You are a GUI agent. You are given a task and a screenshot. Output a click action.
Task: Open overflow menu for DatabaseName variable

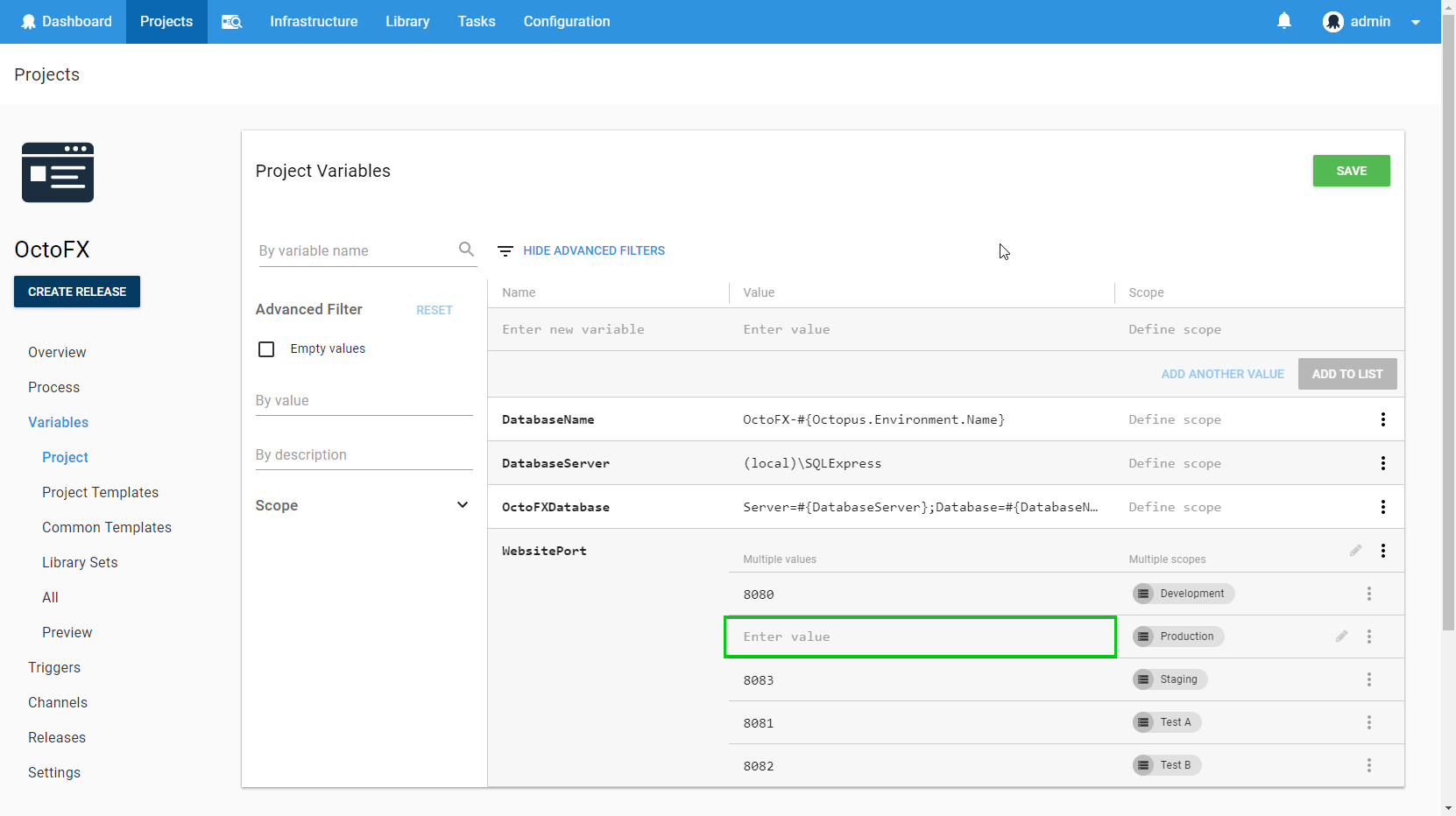click(x=1382, y=419)
